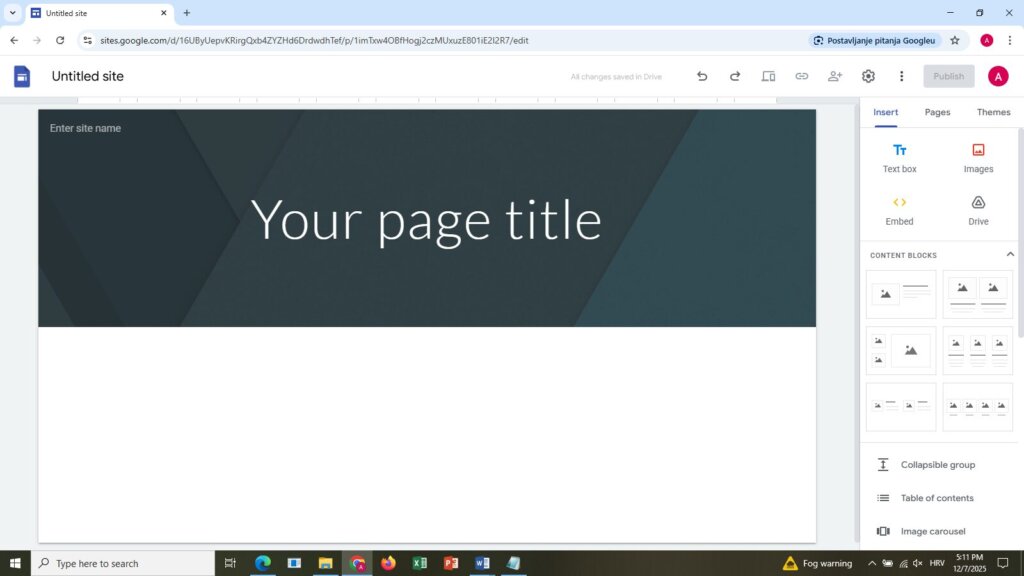Insert a file from Drive
1024x576 pixels.
coord(978,209)
